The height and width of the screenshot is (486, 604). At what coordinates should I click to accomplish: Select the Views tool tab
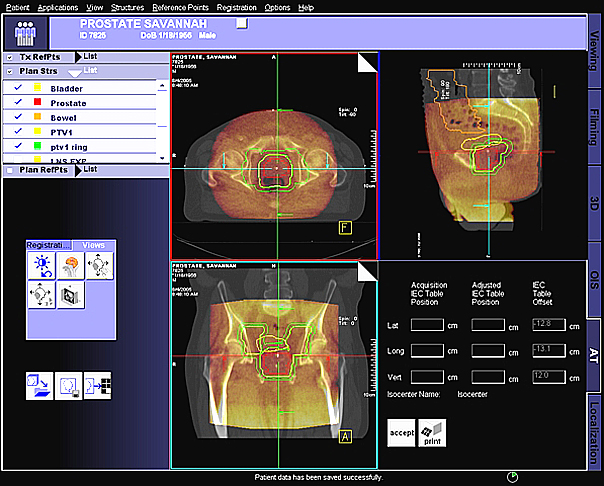coord(94,245)
